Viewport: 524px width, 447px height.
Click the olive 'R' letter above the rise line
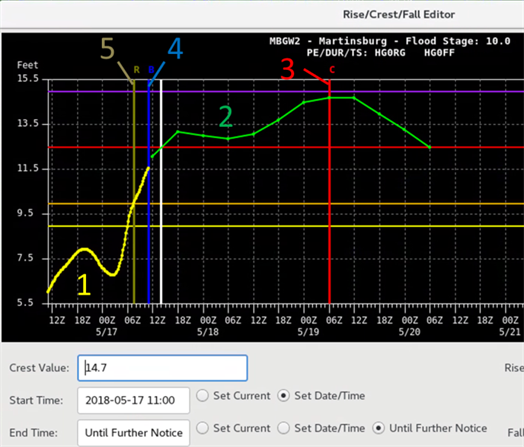136,69
